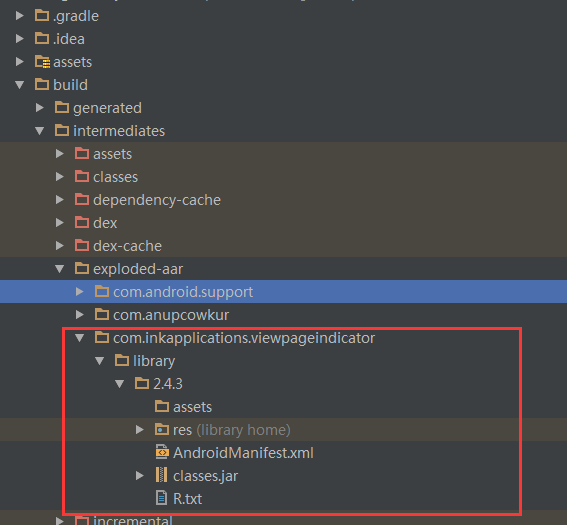Image resolution: width=567 pixels, height=525 pixels.
Task: Click the red dependency-cache folder icon
Action: (82, 199)
